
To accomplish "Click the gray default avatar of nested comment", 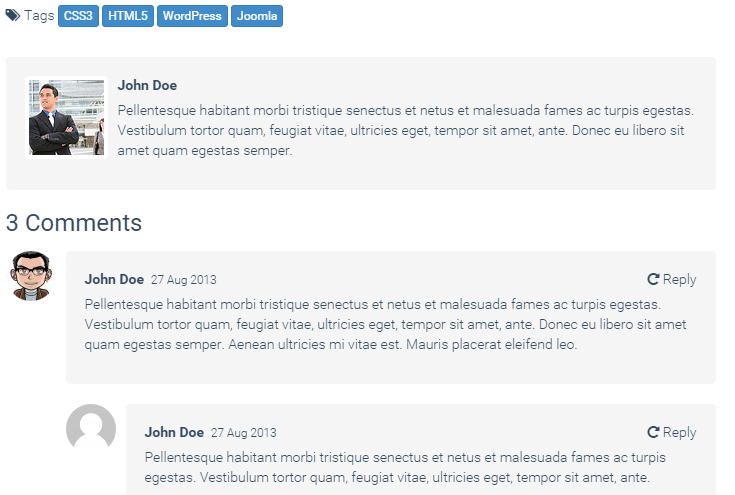I will [91, 429].
